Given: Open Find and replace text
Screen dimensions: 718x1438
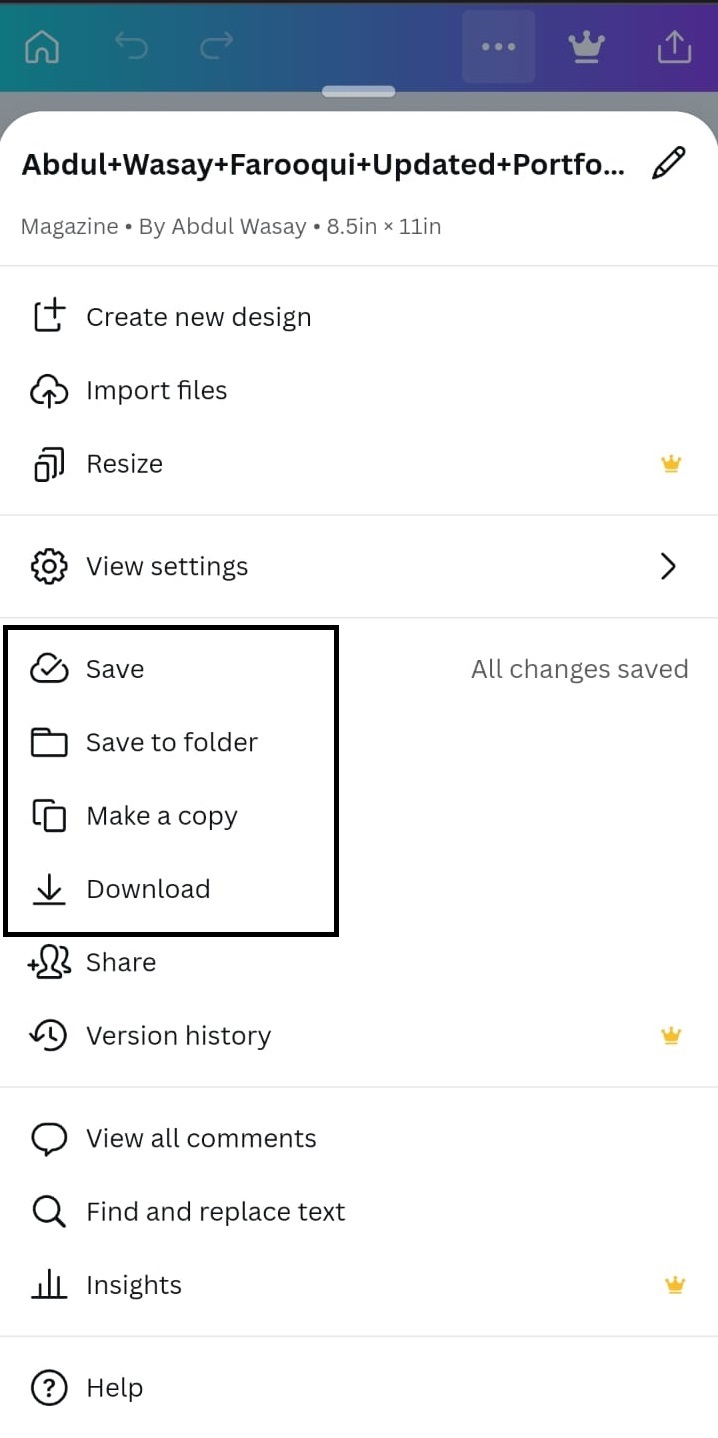Looking at the screenshot, I should tap(215, 1211).
